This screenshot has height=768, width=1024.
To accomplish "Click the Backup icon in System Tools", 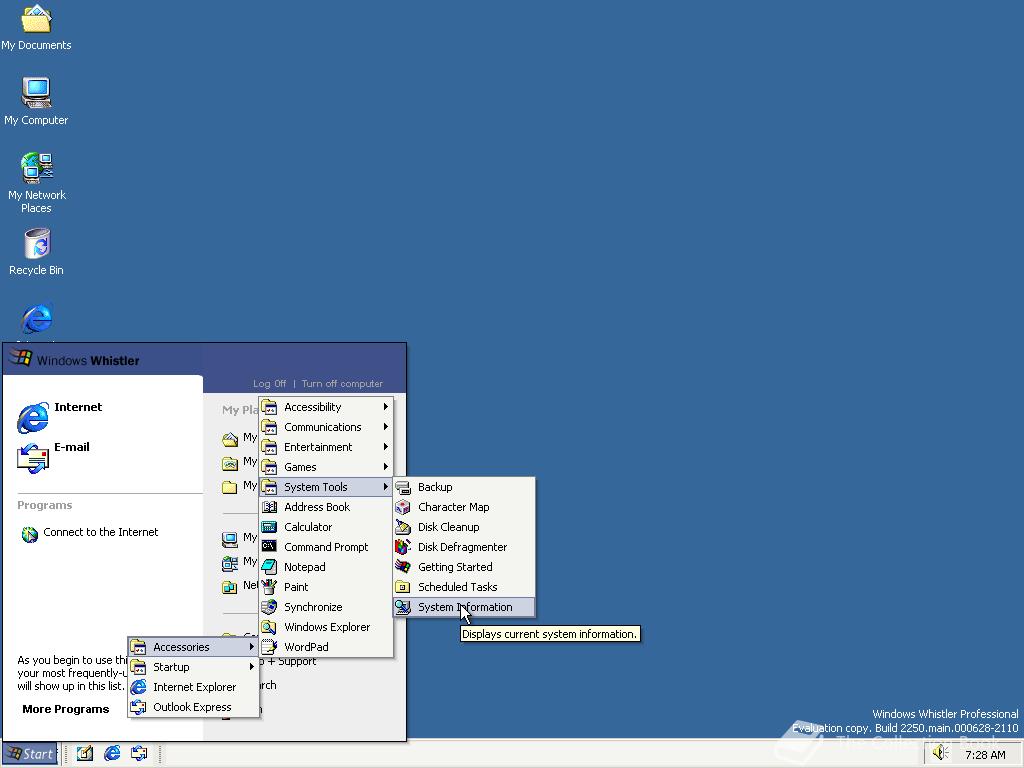I will (403, 487).
